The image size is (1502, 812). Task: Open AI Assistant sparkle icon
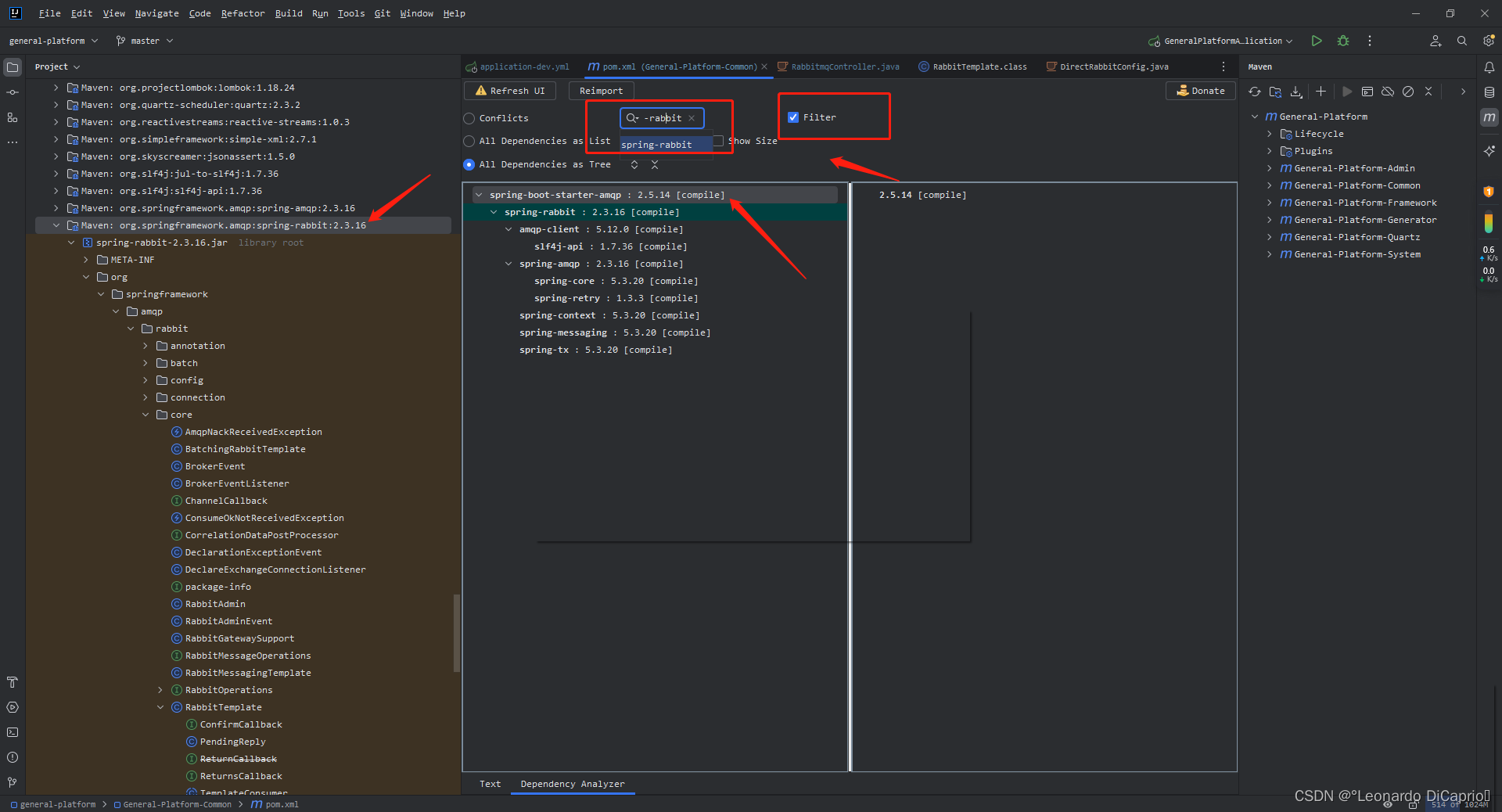(1489, 150)
